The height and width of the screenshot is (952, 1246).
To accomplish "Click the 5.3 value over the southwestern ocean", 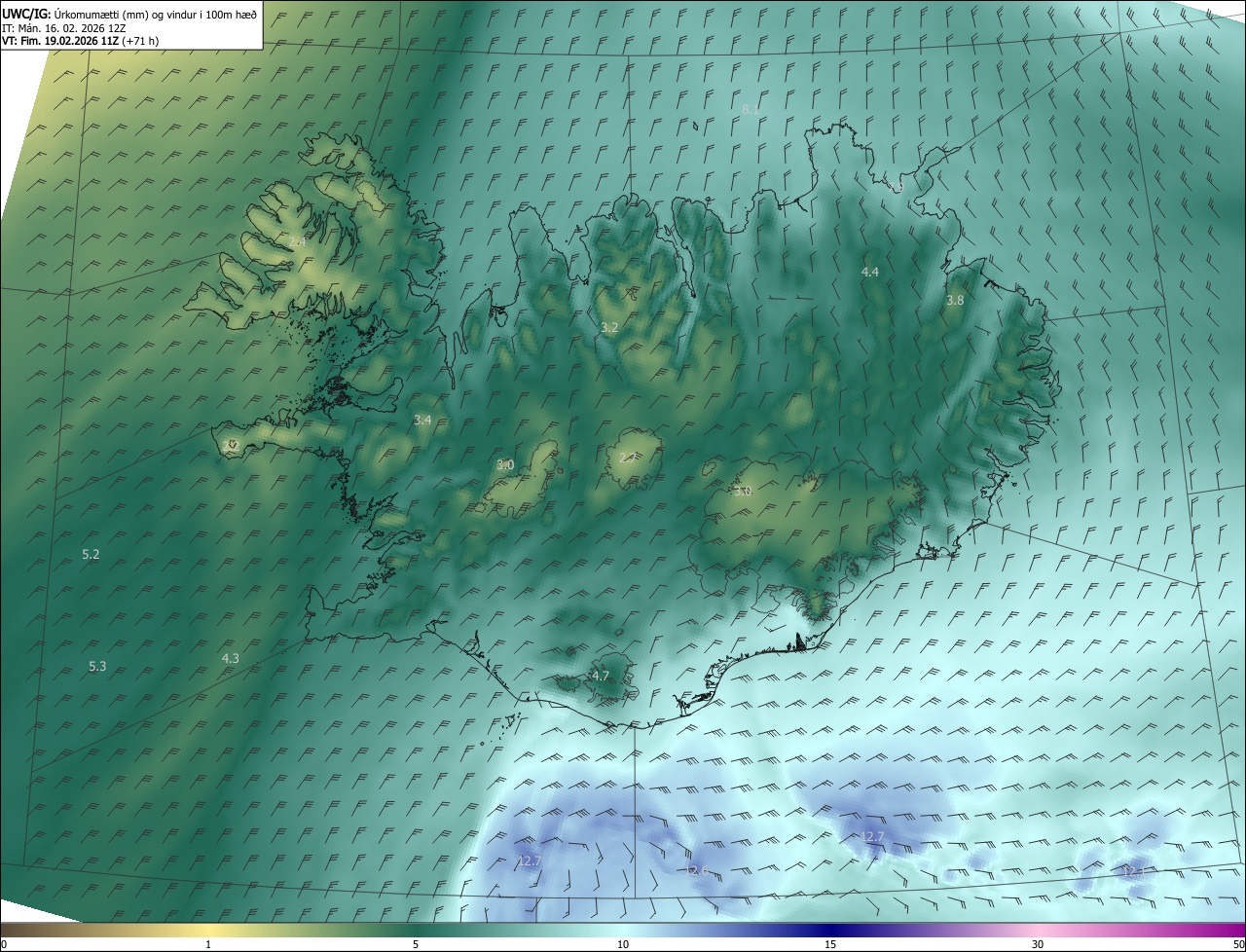I will [x=97, y=667].
